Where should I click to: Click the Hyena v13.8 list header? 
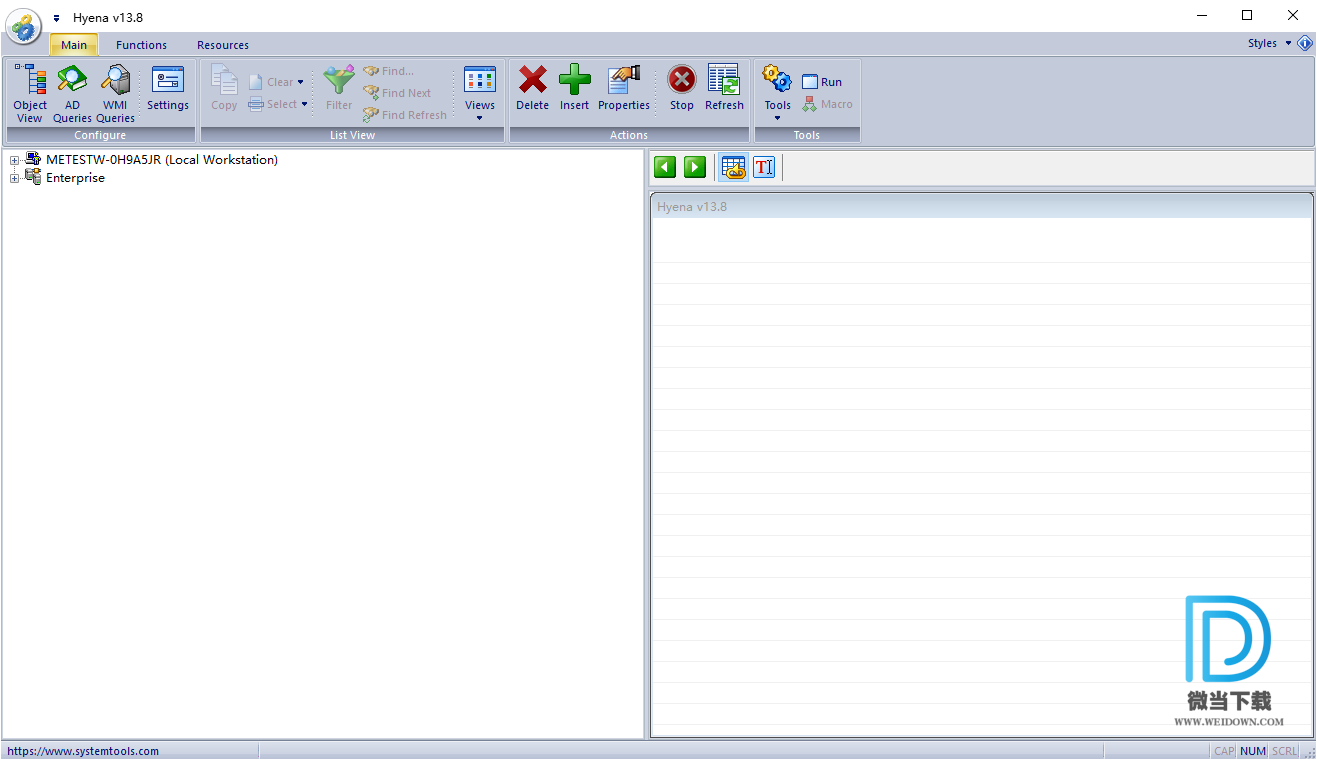(x=981, y=207)
